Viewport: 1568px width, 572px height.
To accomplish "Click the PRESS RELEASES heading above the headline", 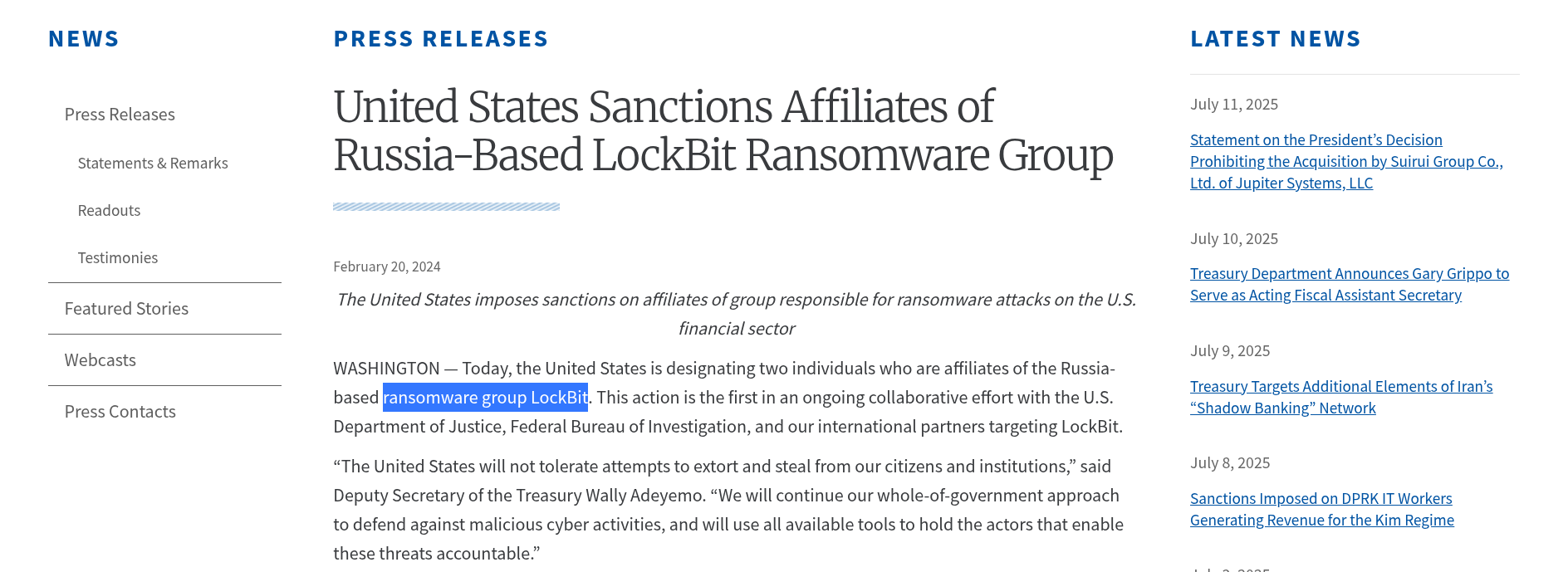I will point(441,39).
